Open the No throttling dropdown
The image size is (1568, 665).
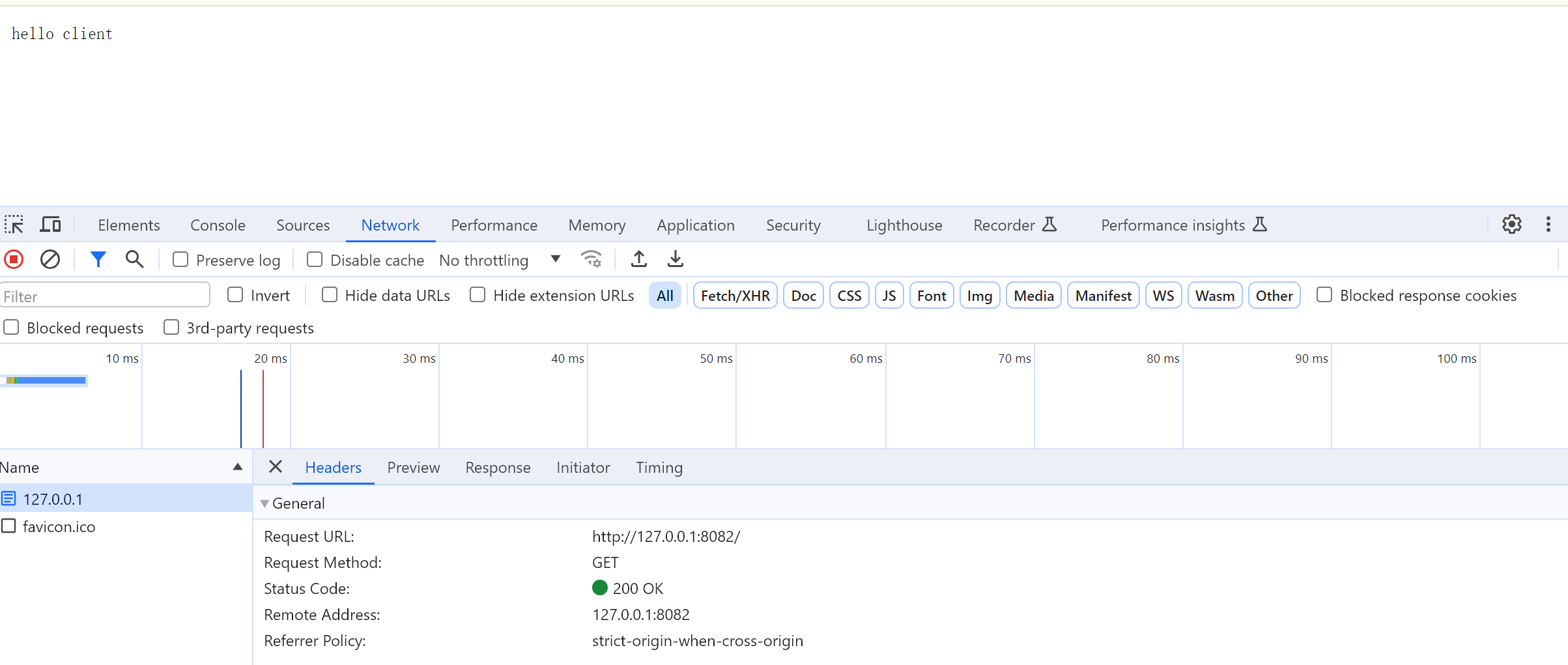(500, 260)
